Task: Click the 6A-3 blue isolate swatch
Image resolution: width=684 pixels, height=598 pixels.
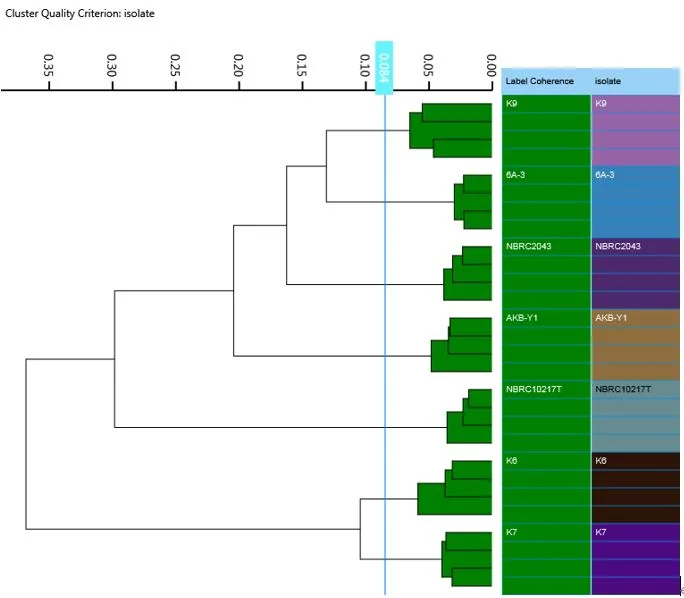Action: click(636, 202)
